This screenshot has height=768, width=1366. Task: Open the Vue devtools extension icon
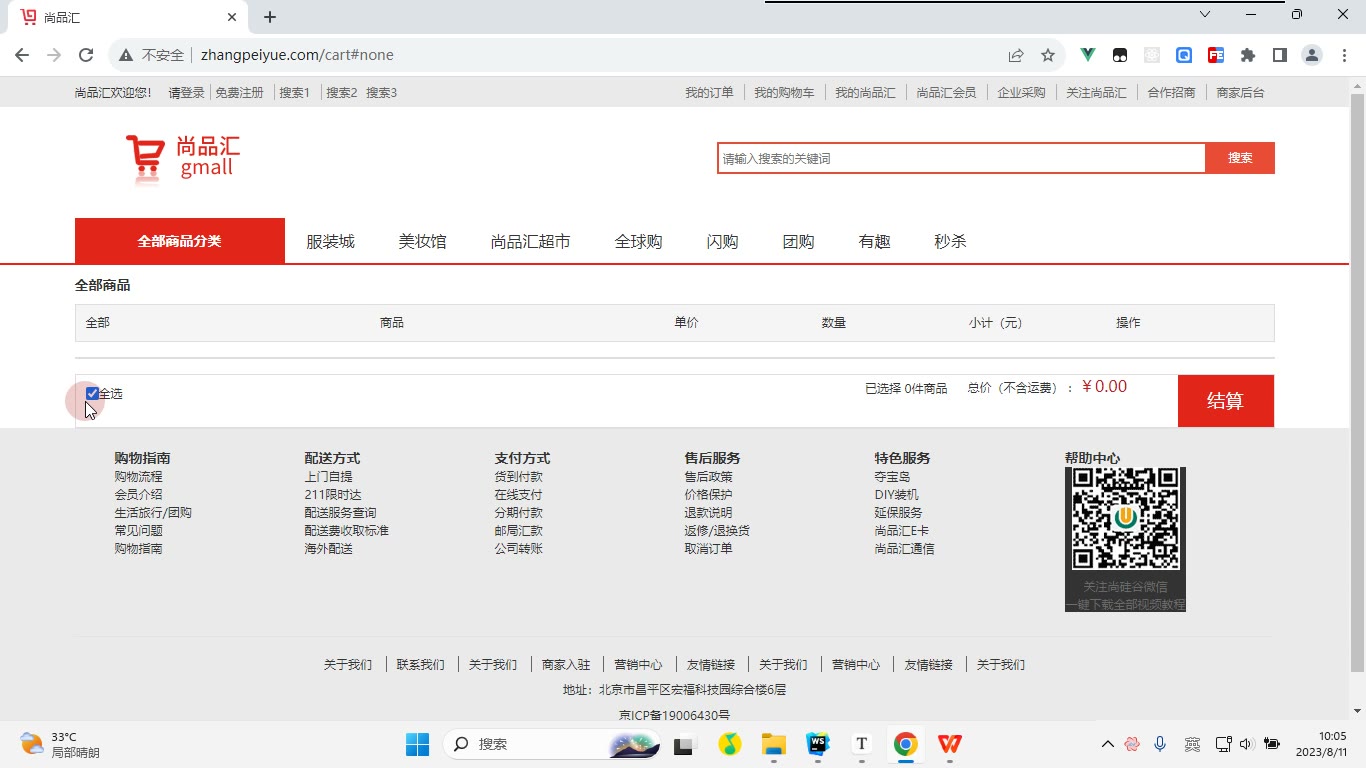click(1088, 55)
